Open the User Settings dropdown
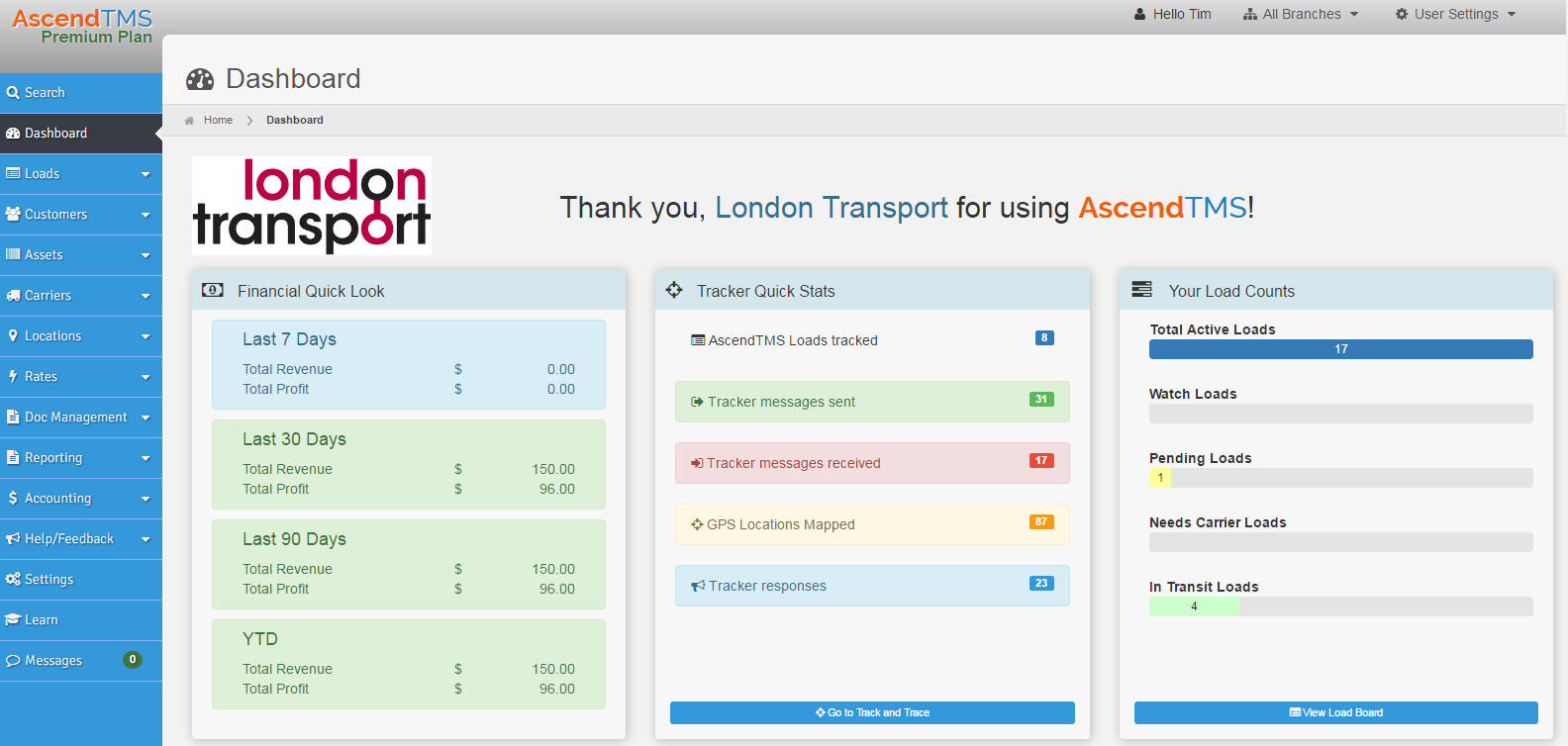 pyautogui.click(x=1455, y=14)
